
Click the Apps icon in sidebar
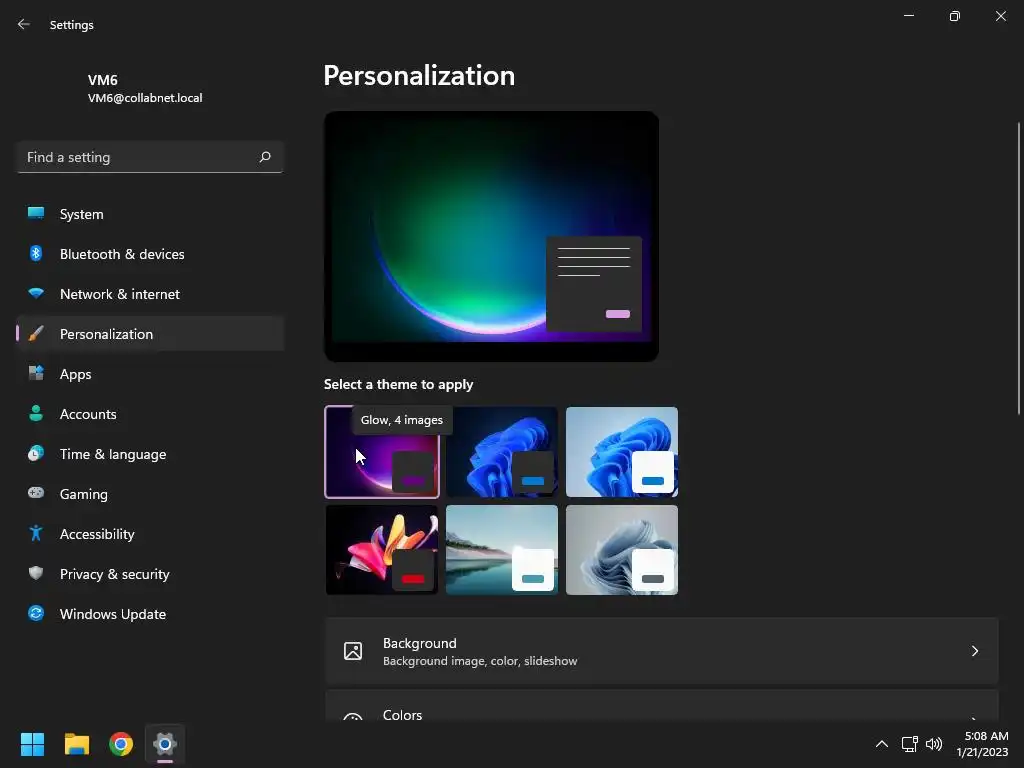(x=36, y=374)
